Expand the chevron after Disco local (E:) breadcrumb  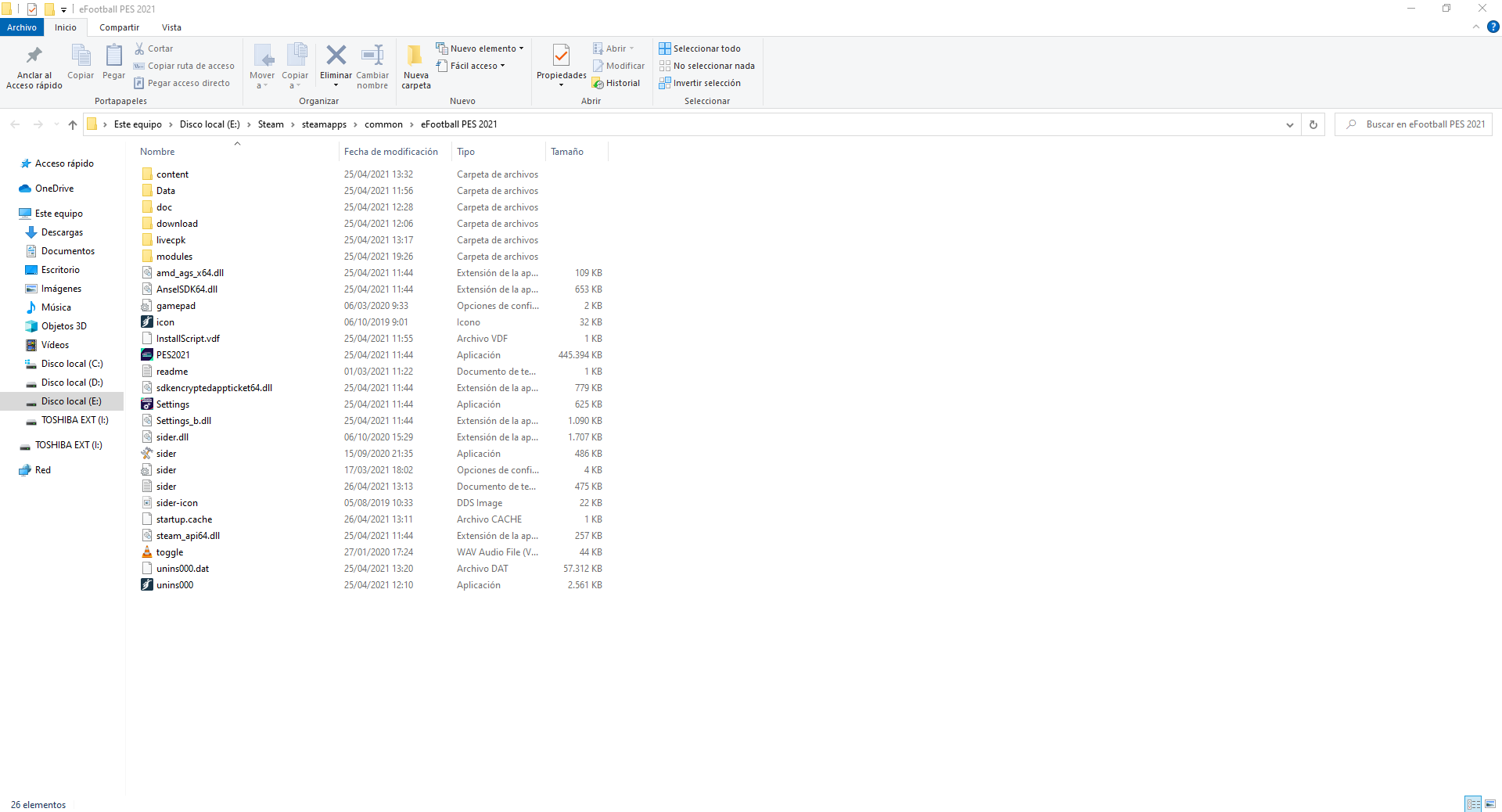(x=249, y=124)
